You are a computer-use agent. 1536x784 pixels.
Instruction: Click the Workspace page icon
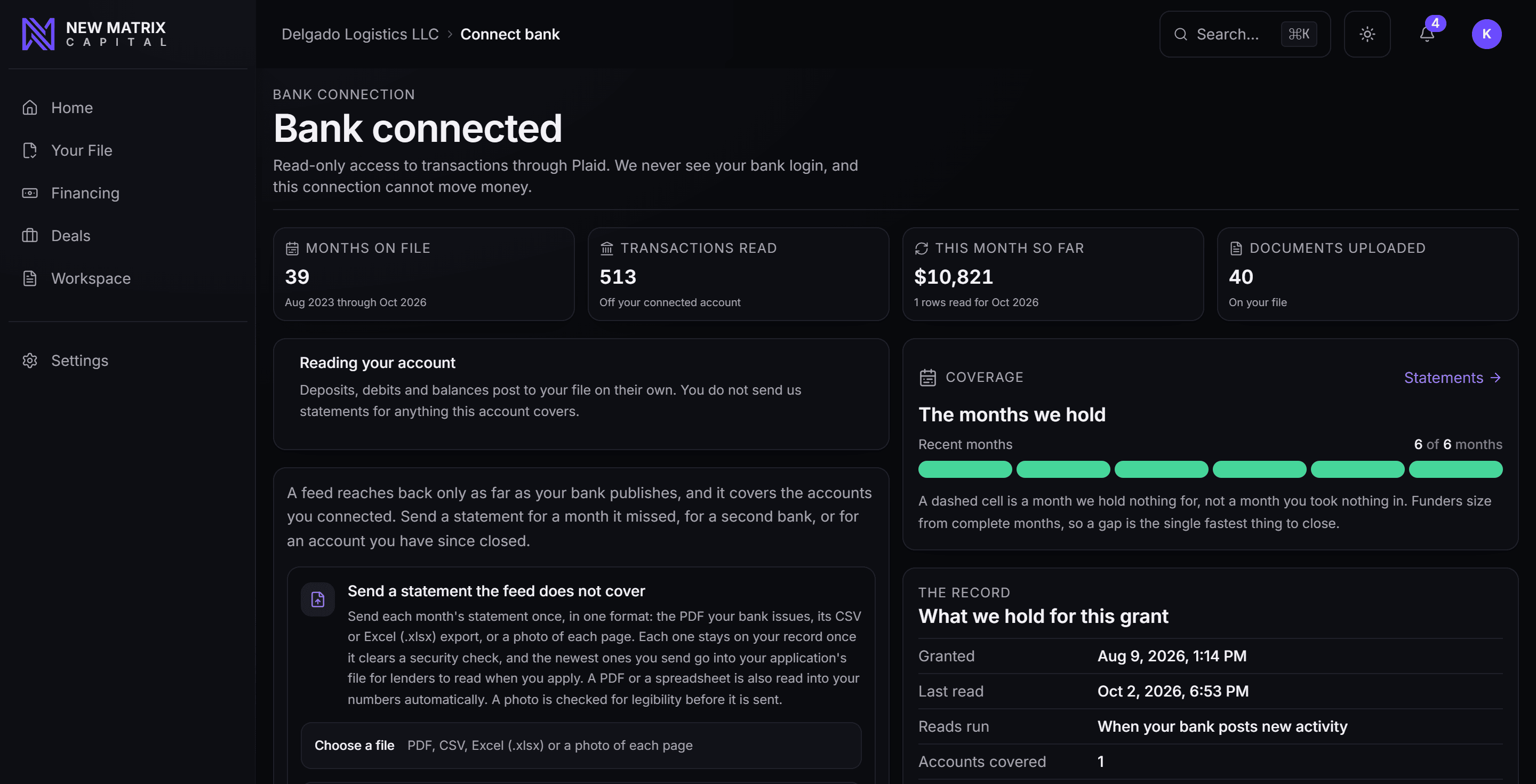pos(30,278)
